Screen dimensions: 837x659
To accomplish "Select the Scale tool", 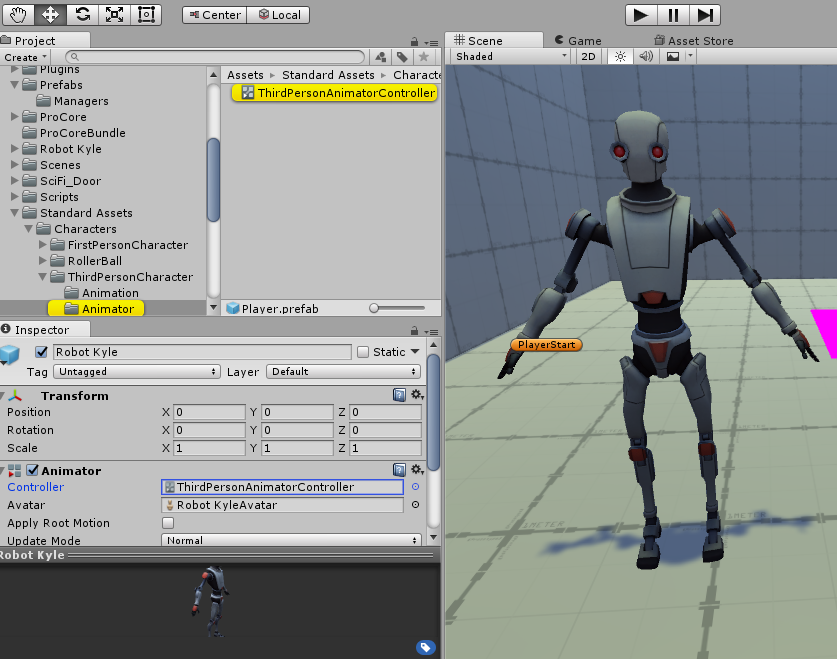I will [x=114, y=14].
